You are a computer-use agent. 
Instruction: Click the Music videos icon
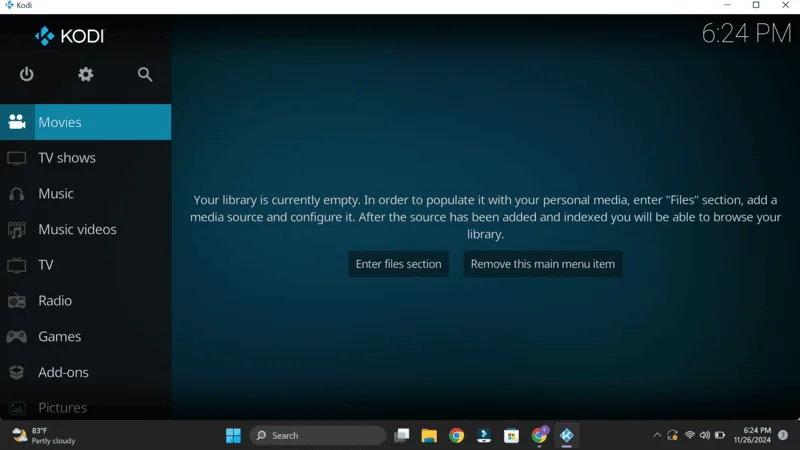[x=17, y=230]
